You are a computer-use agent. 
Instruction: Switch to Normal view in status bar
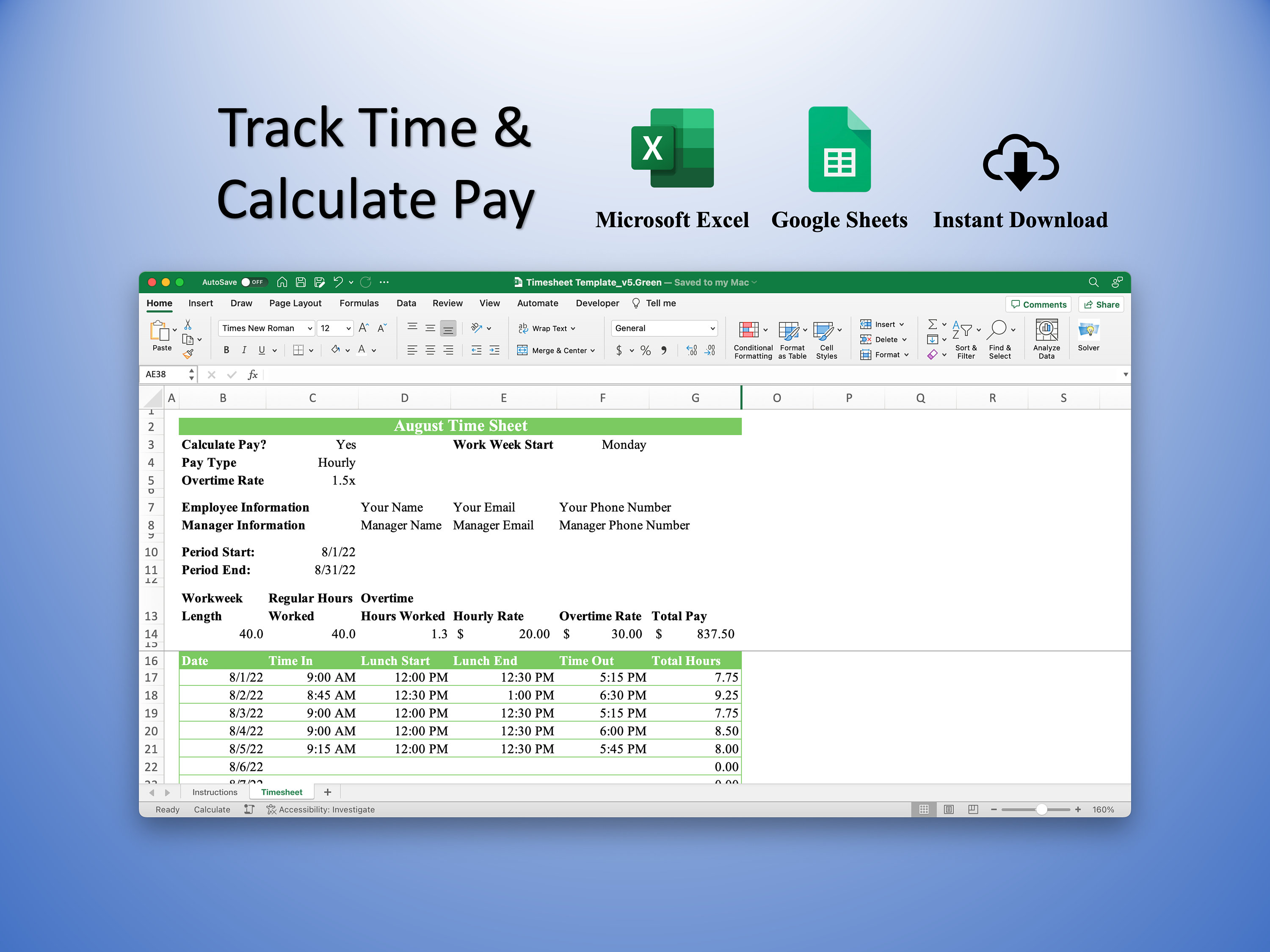[923, 809]
